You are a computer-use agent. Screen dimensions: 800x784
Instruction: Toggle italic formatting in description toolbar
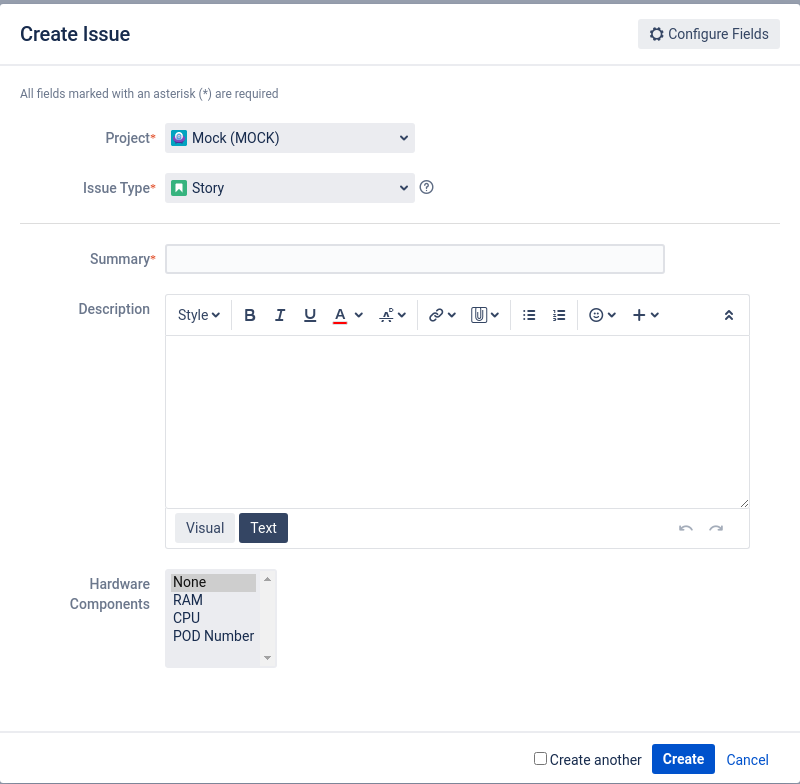pyautogui.click(x=280, y=315)
